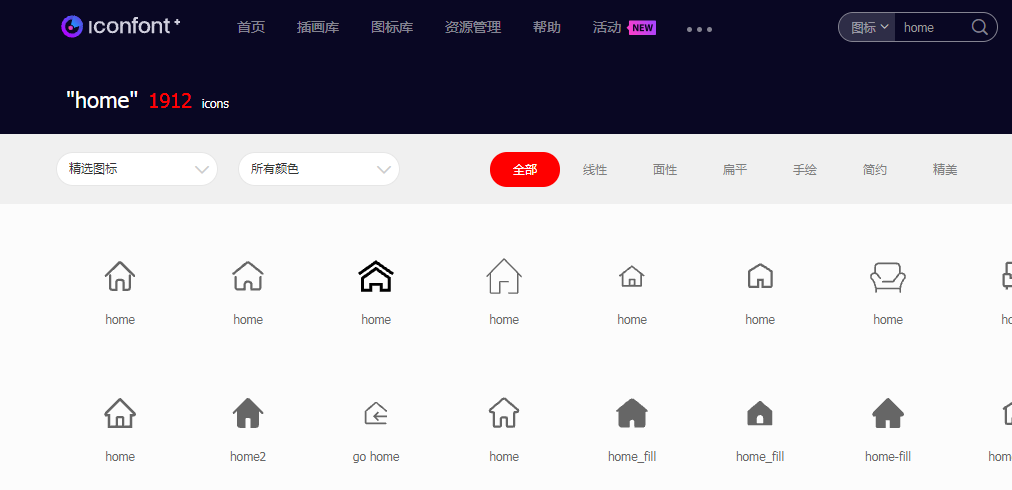Screen dimensions: 1012x490
Task: Select the sofa armchair icon
Action: [888, 276]
